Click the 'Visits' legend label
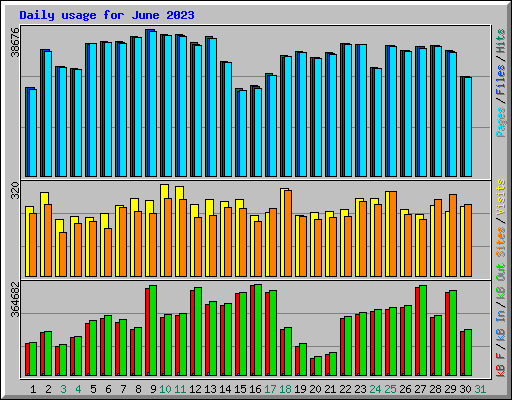This screenshot has height=400, width=512. pyautogui.click(x=501, y=197)
